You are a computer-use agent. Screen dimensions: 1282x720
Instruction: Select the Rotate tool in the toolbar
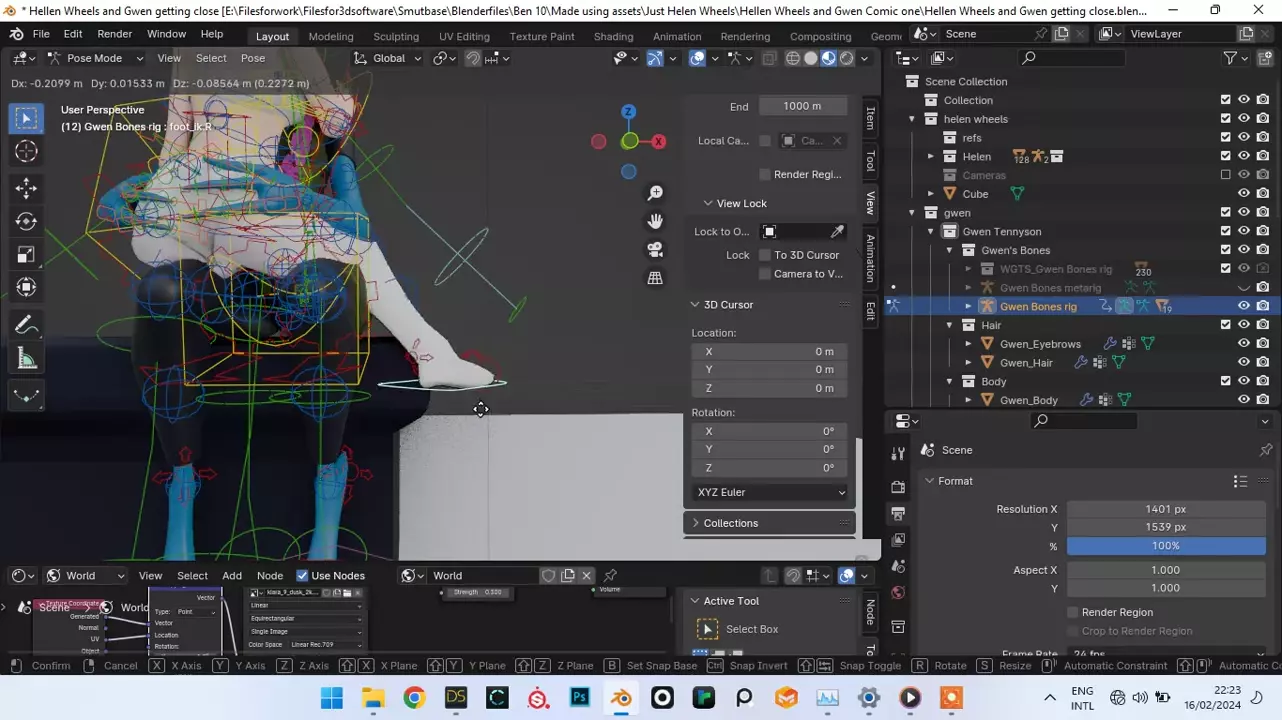tap(26, 221)
